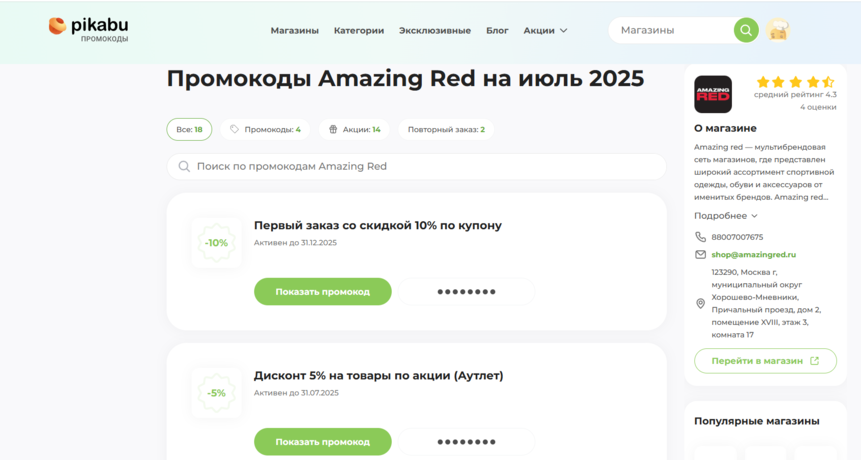Screen dimensions: 861x460
Task: Expand the Подробнее store description
Action: [x=725, y=216]
